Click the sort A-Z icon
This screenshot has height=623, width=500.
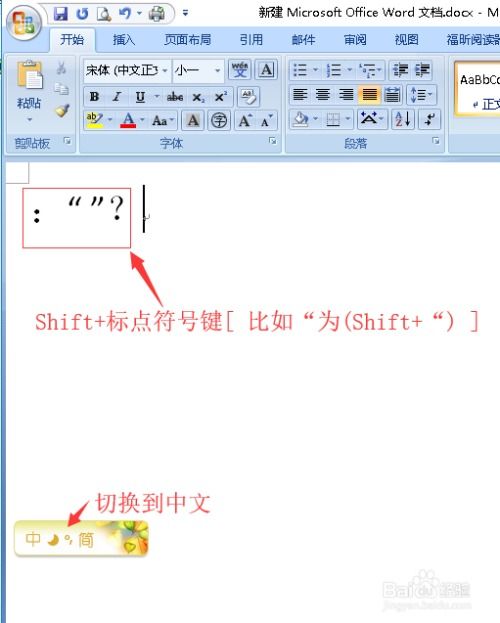click(x=403, y=119)
